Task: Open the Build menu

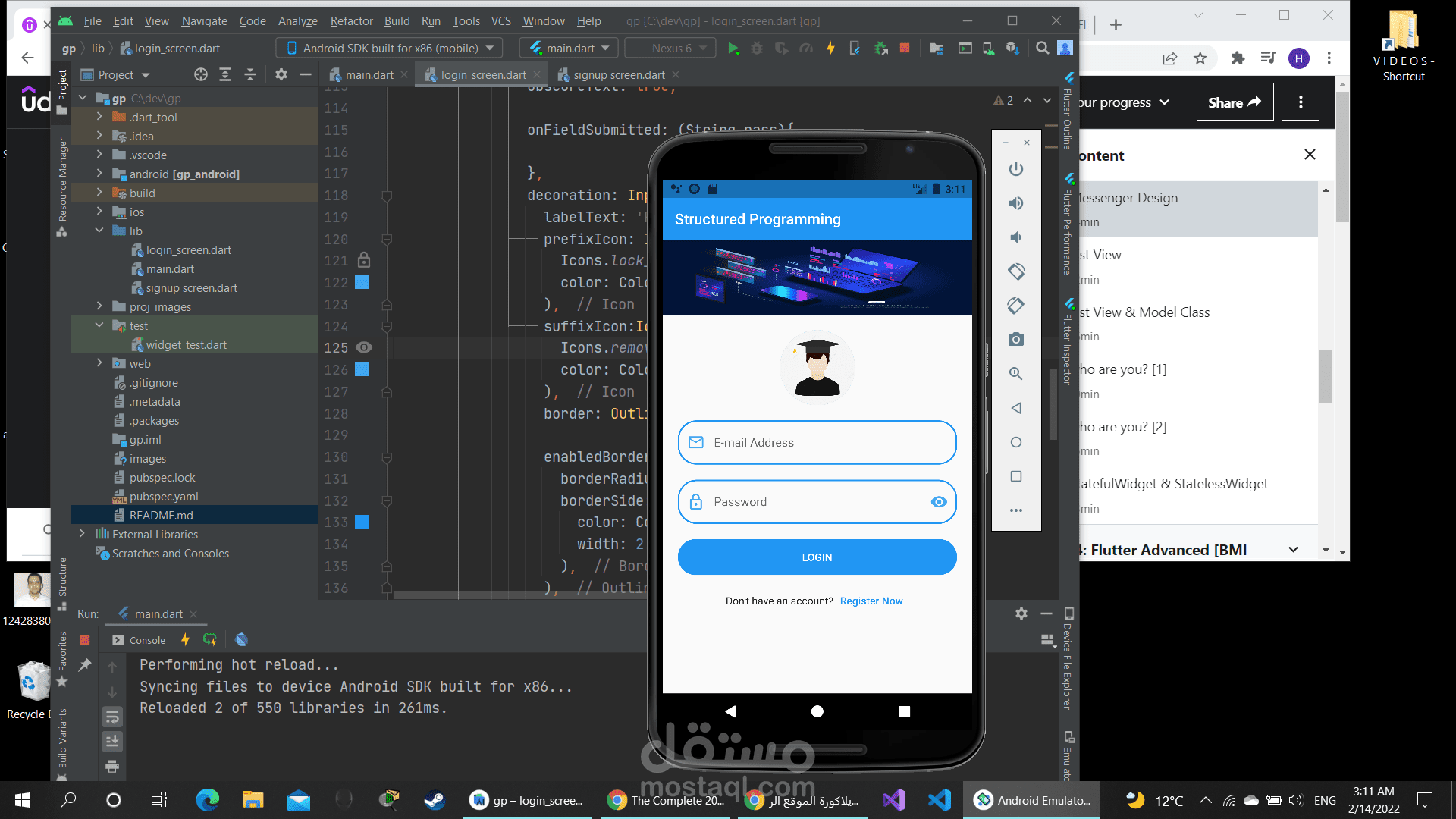Action: coord(397,21)
